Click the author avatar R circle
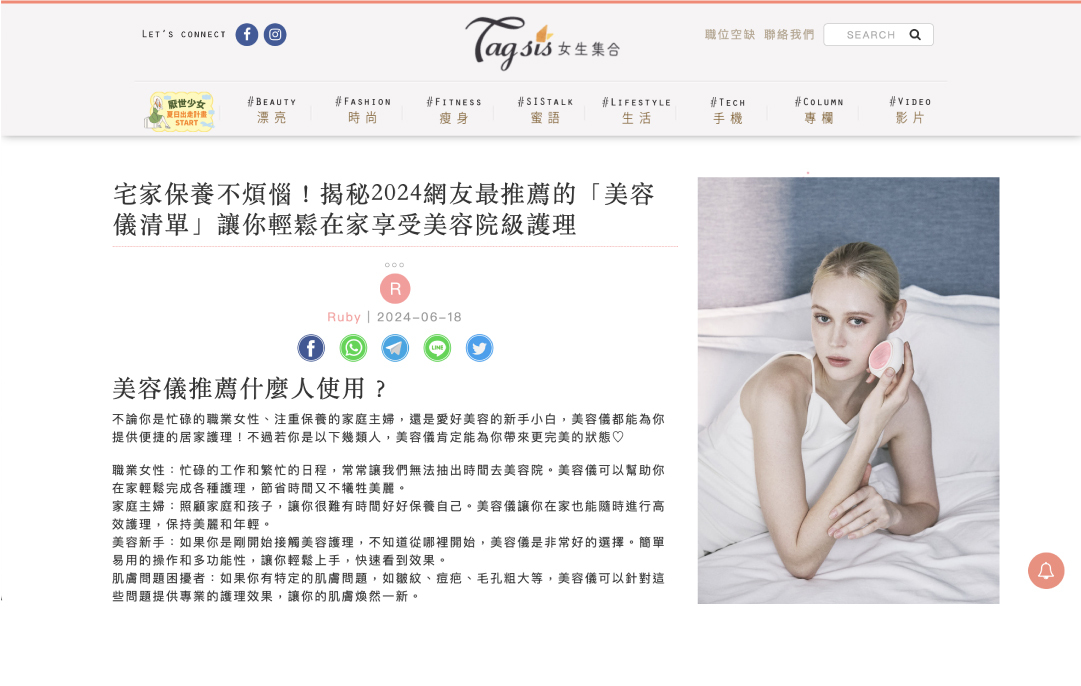Image resolution: width=1081 pixels, height=686 pixels. 395,289
